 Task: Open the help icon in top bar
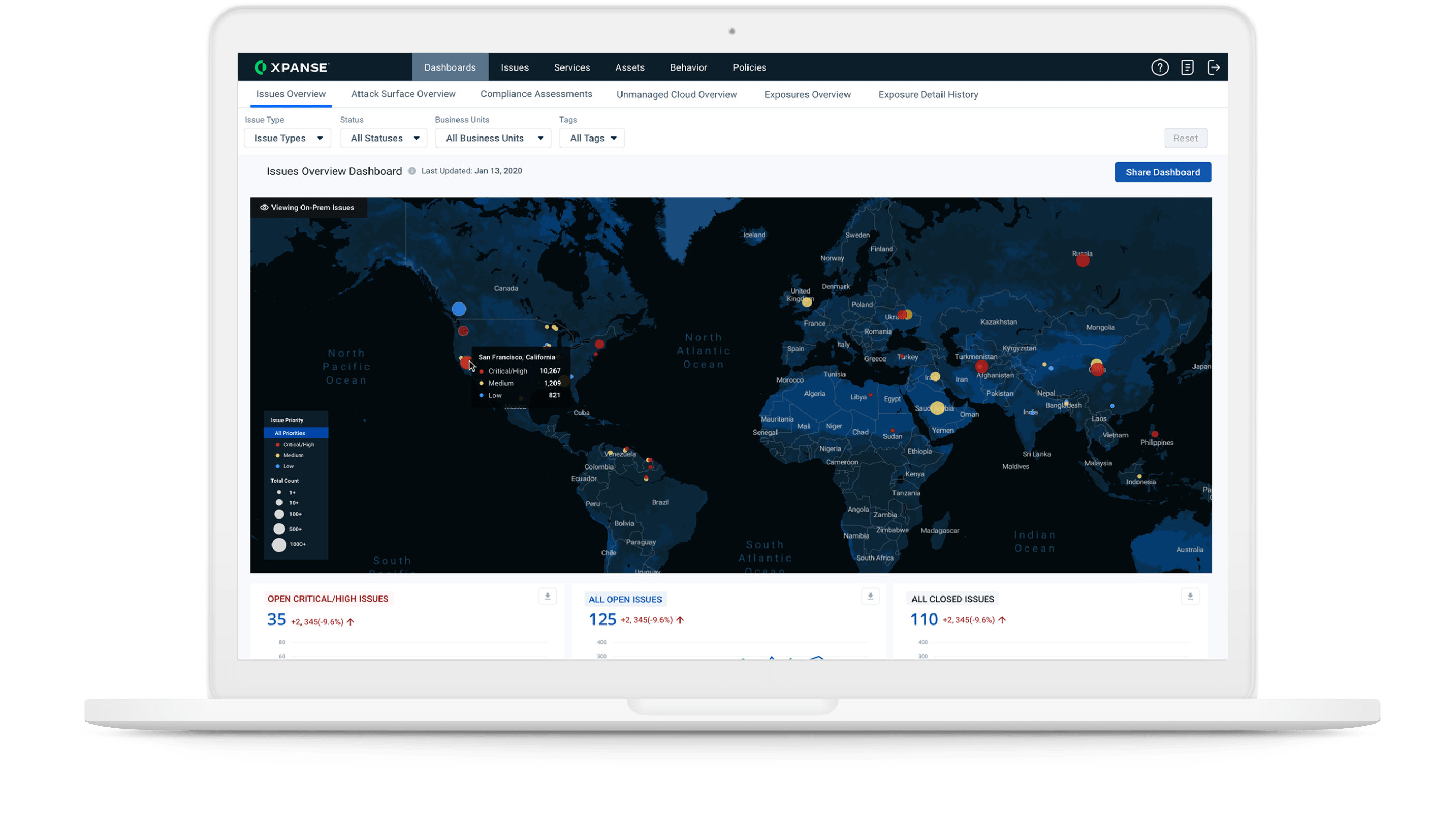pyautogui.click(x=1160, y=67)
